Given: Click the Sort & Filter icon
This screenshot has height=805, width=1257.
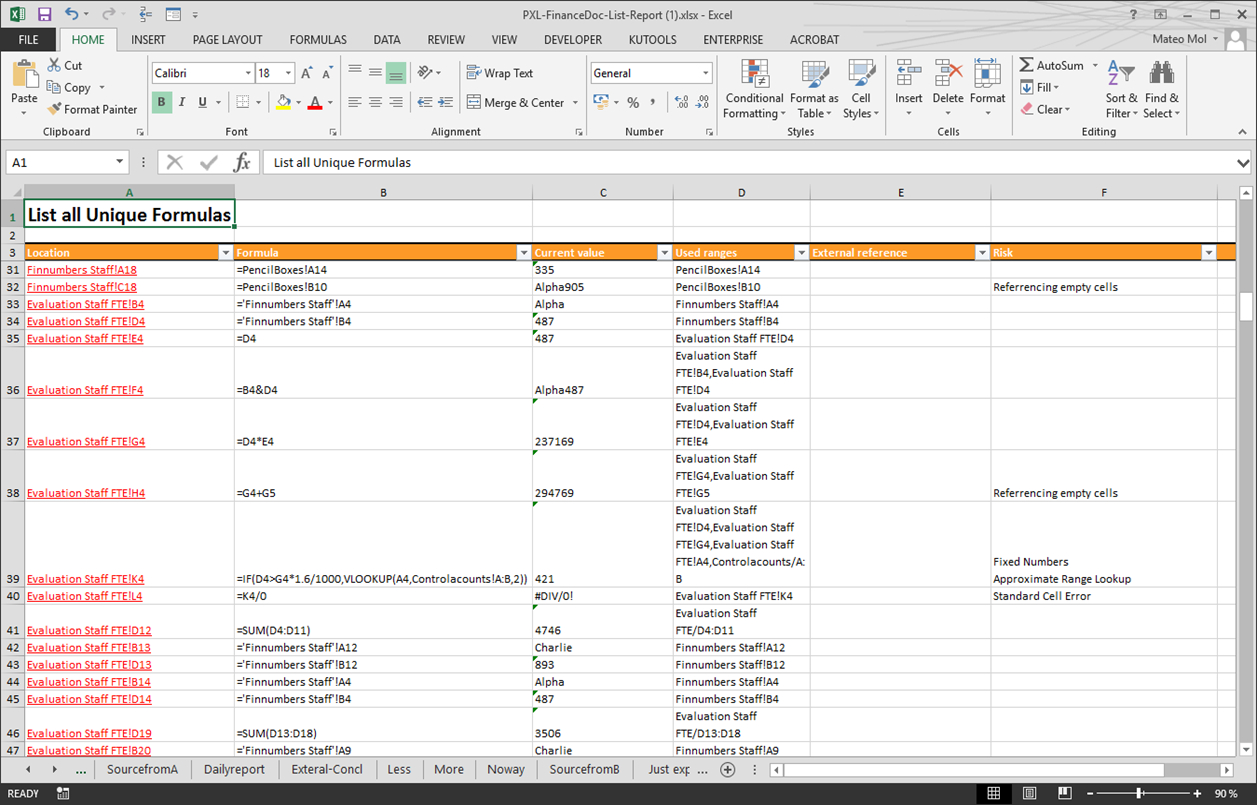Looking at the screenshot, I should point(1121,75).
